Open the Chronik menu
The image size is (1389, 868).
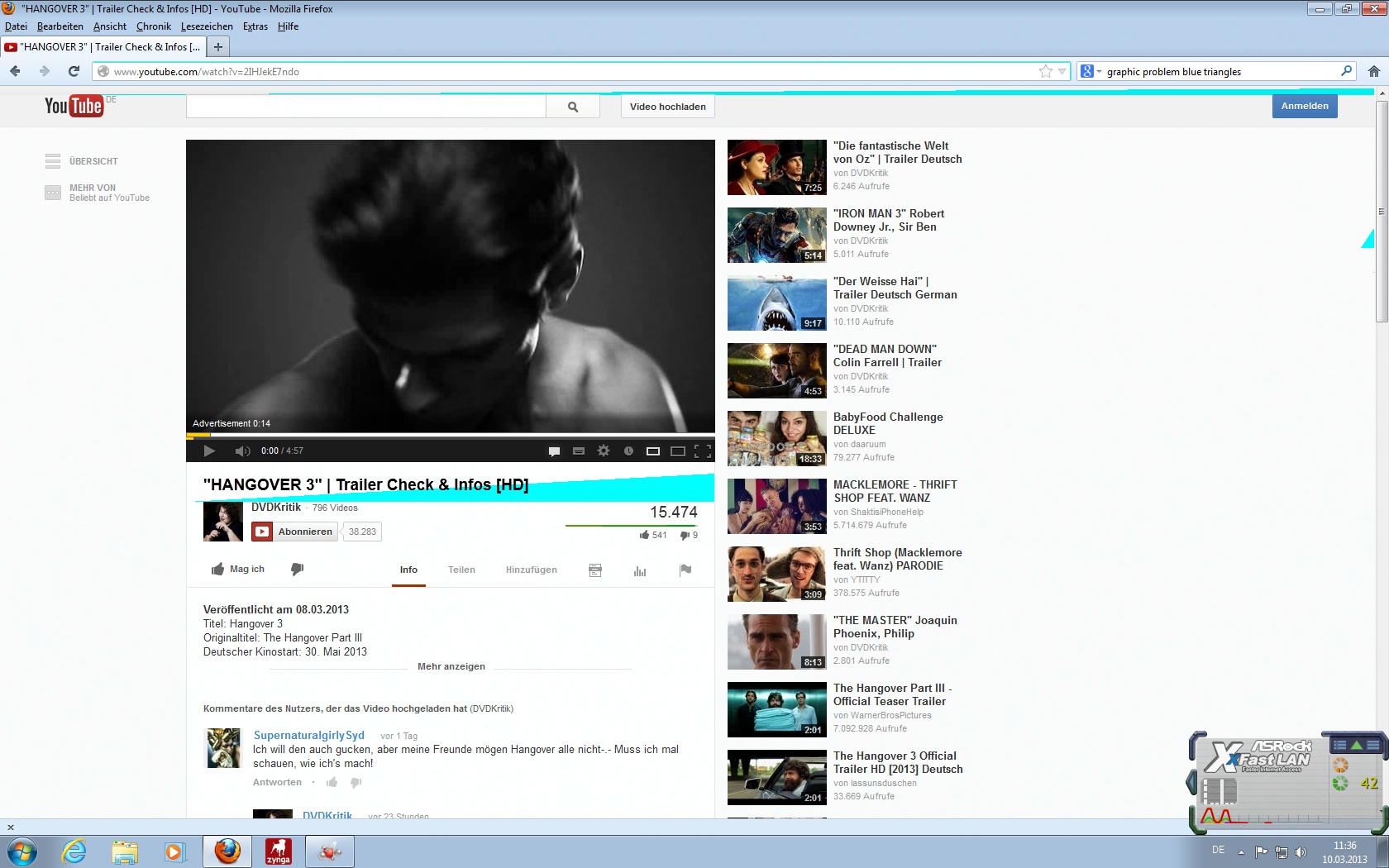pyautogui.click(x=154, y=26)
